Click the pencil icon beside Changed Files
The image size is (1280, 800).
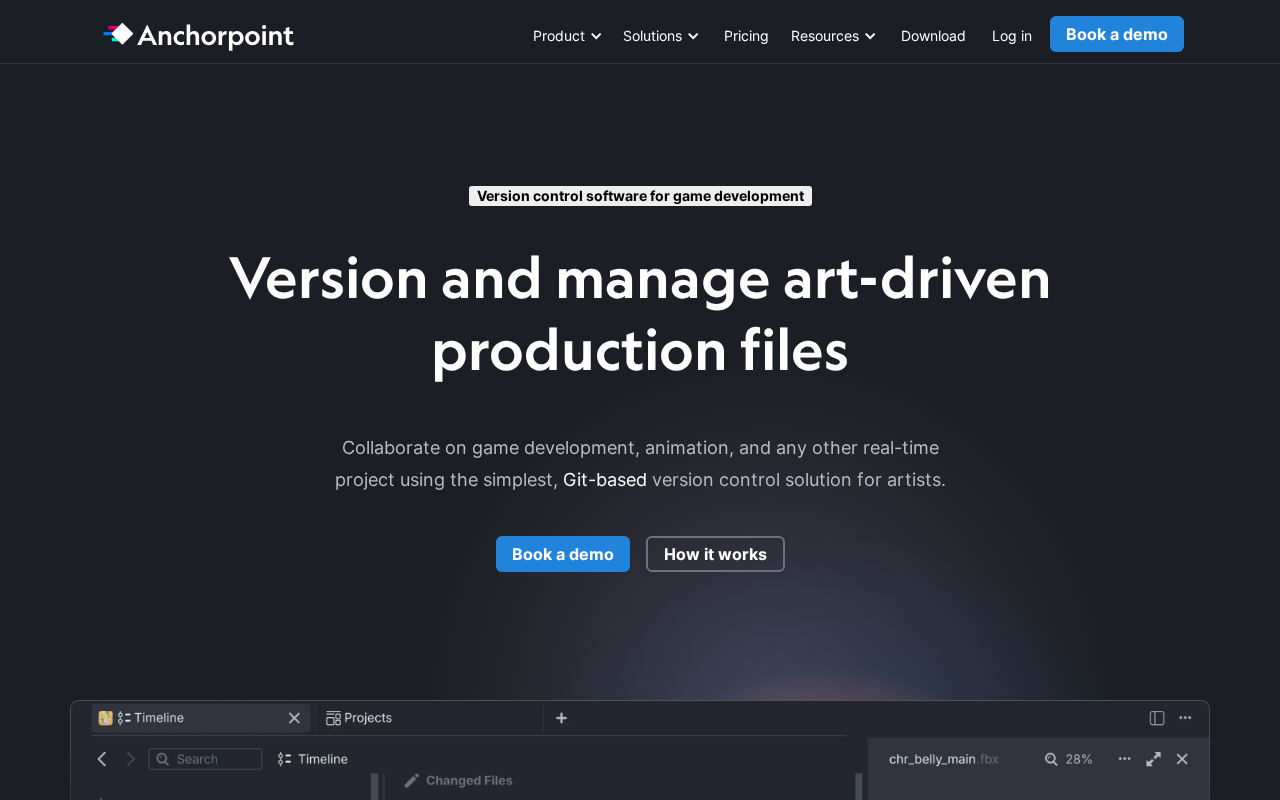click(x=411, y=780)
